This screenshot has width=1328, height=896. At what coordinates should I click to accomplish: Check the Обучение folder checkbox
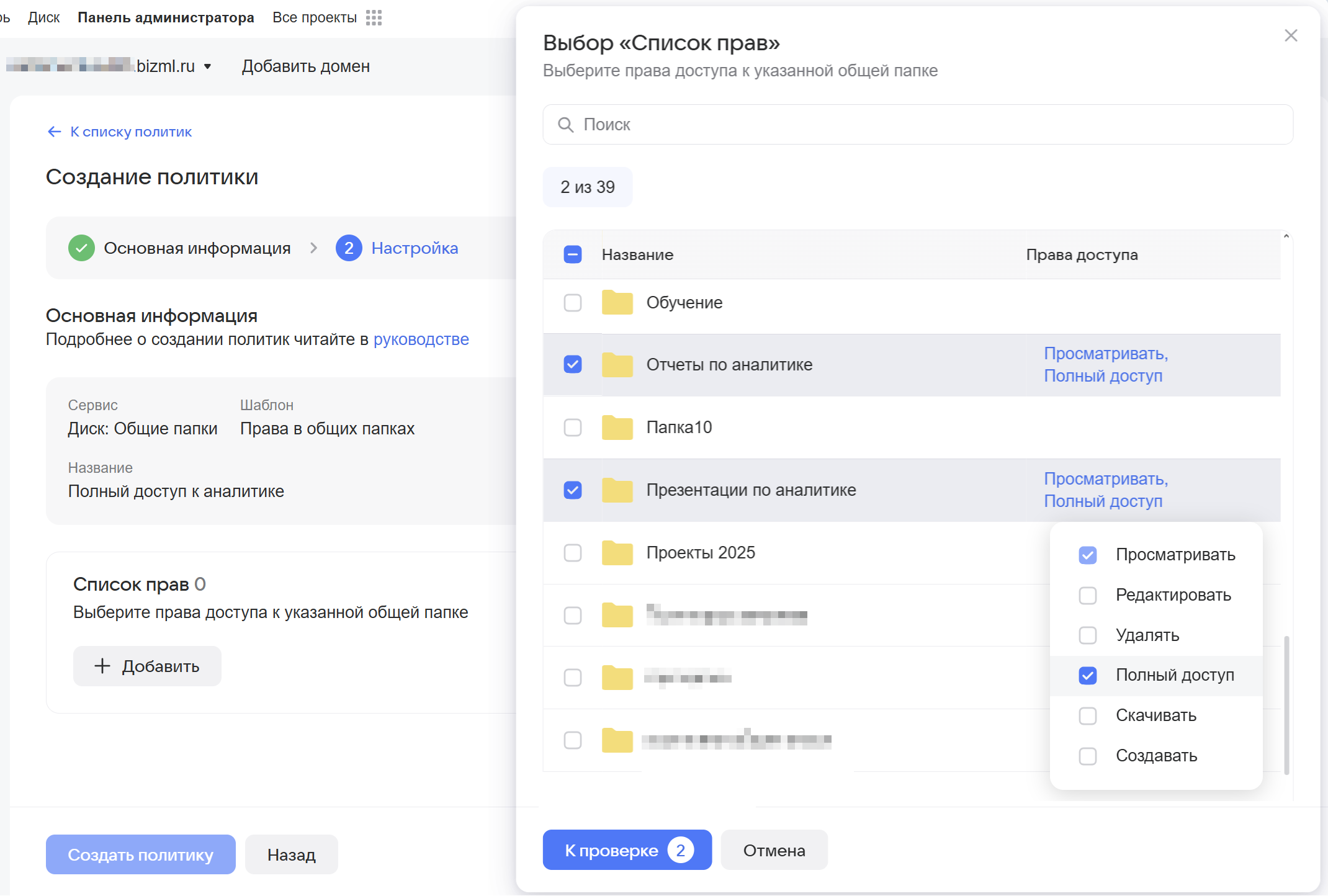point(572,303)
